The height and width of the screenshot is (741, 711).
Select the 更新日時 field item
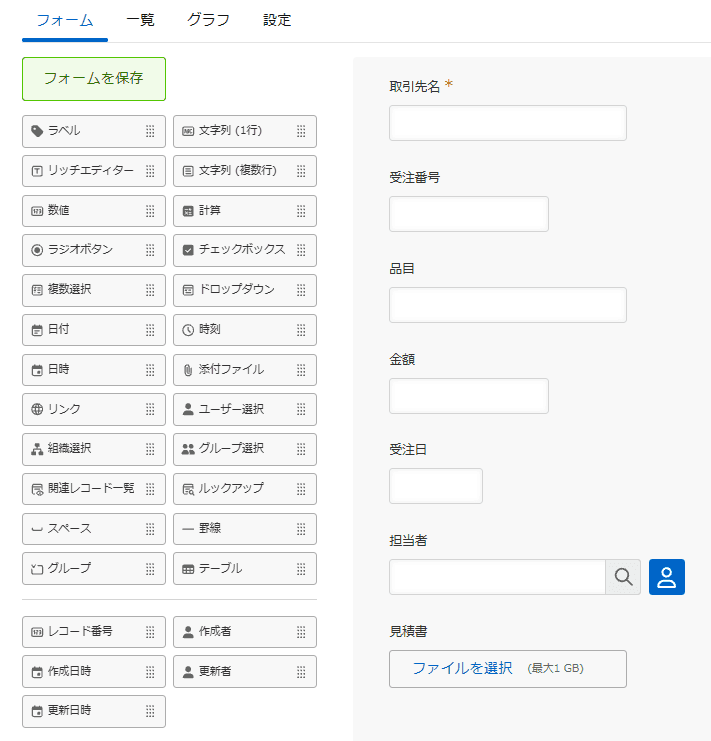tap(94, 711)
